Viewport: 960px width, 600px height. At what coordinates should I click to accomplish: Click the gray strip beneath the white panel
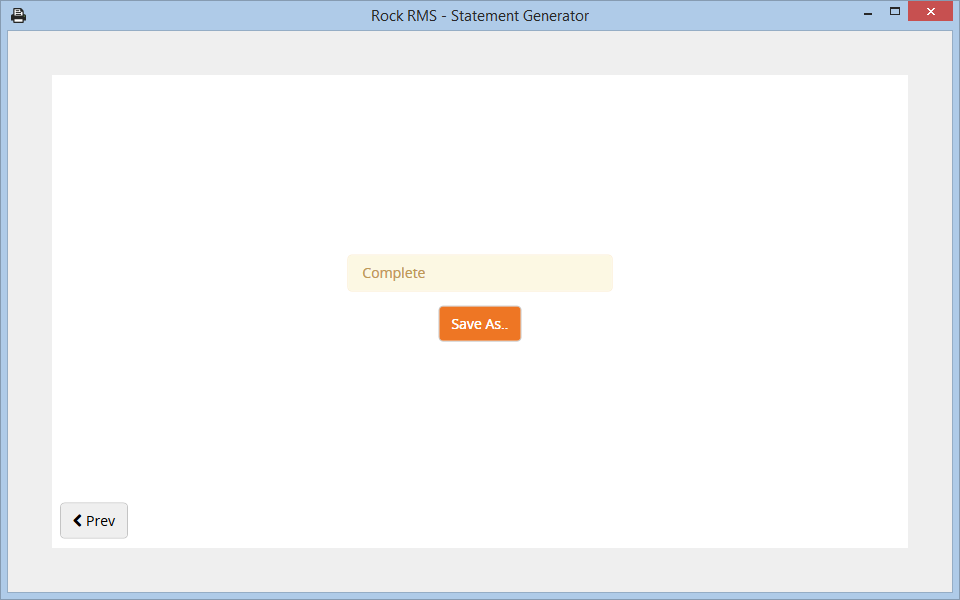[x=480, y=569]
